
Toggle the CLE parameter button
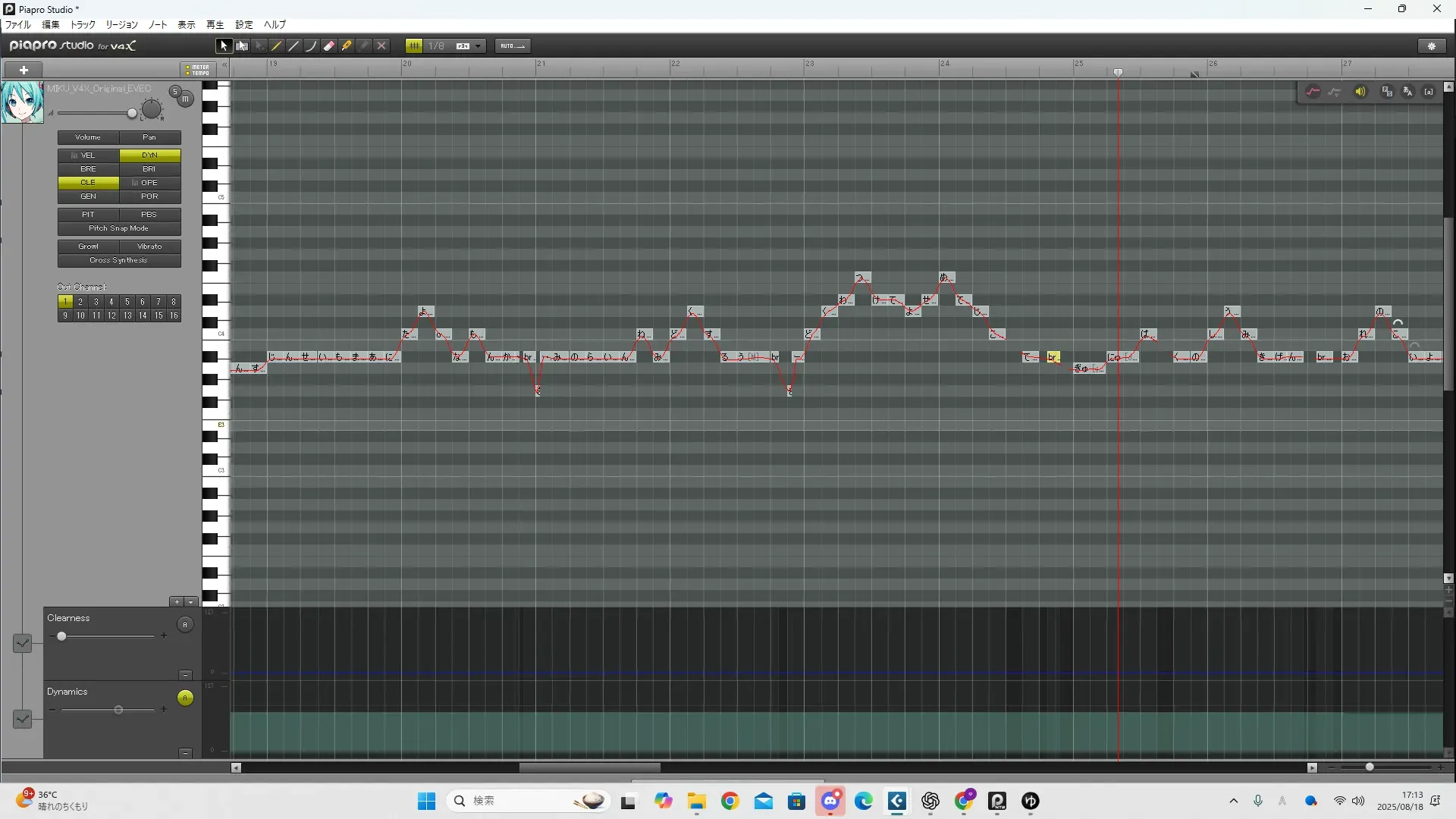[x=88, y=183]
